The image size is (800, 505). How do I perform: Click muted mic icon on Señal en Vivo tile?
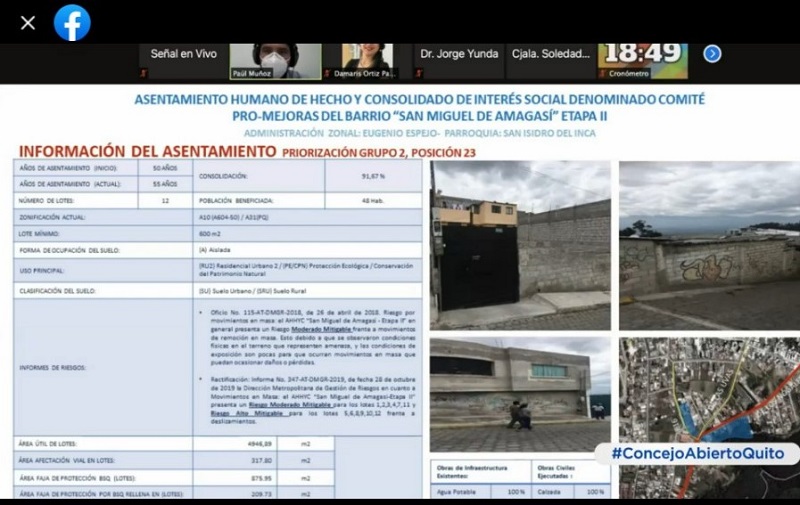(x=144, y=73)
